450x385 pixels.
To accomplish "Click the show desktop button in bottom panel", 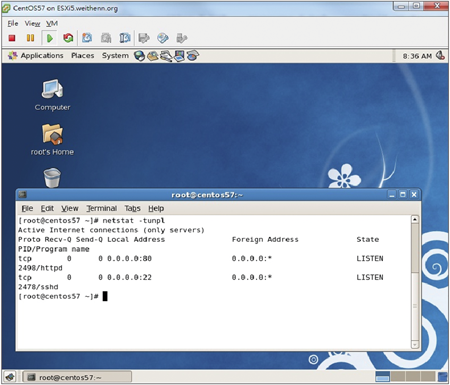I will (10, 377).
